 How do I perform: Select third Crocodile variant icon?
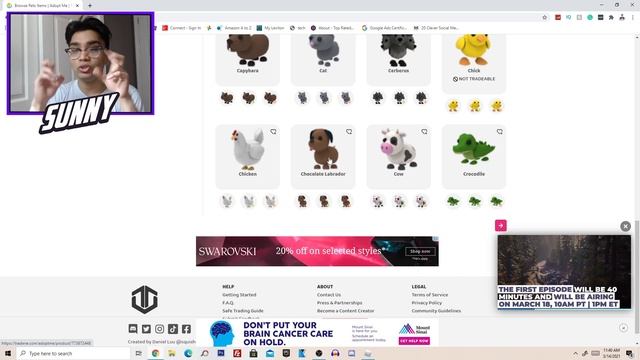pyautogui.click(x=496, y=201)
